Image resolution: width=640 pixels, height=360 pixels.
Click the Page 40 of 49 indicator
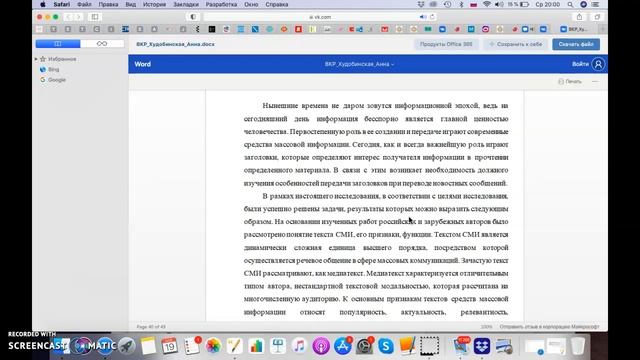[x=151, y=327]
